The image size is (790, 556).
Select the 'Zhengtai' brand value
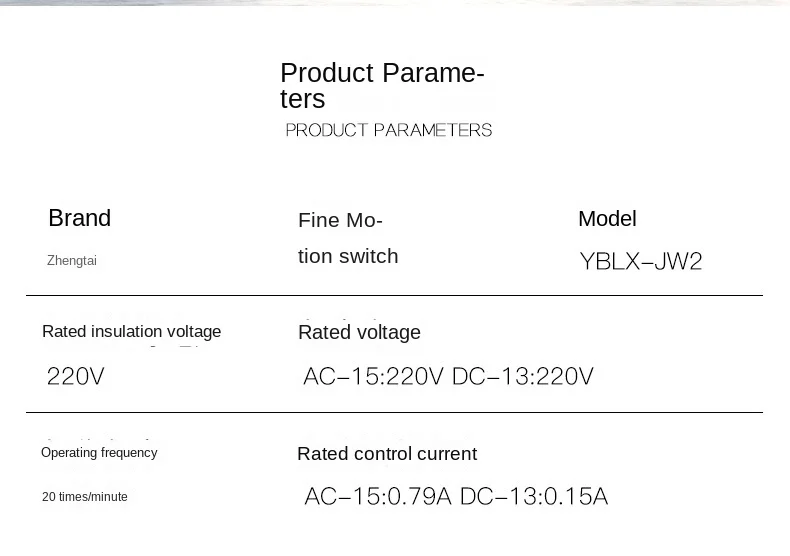pyautogui.click(x=72, y=261)
